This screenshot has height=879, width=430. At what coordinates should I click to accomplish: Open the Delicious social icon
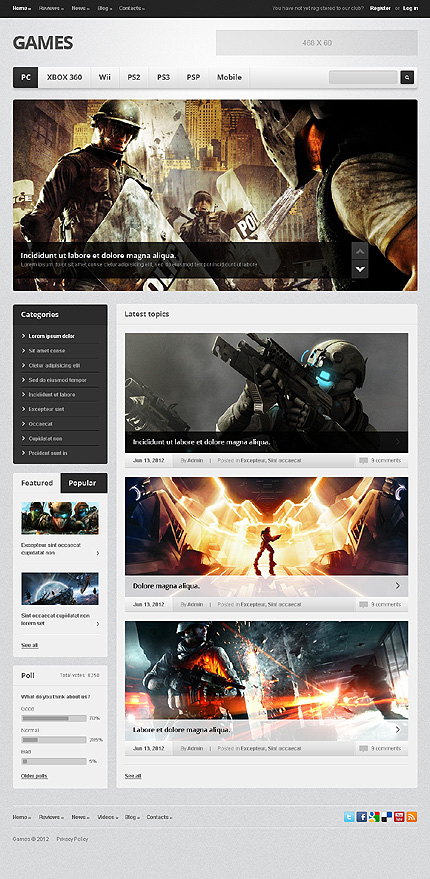click(386, 817)
